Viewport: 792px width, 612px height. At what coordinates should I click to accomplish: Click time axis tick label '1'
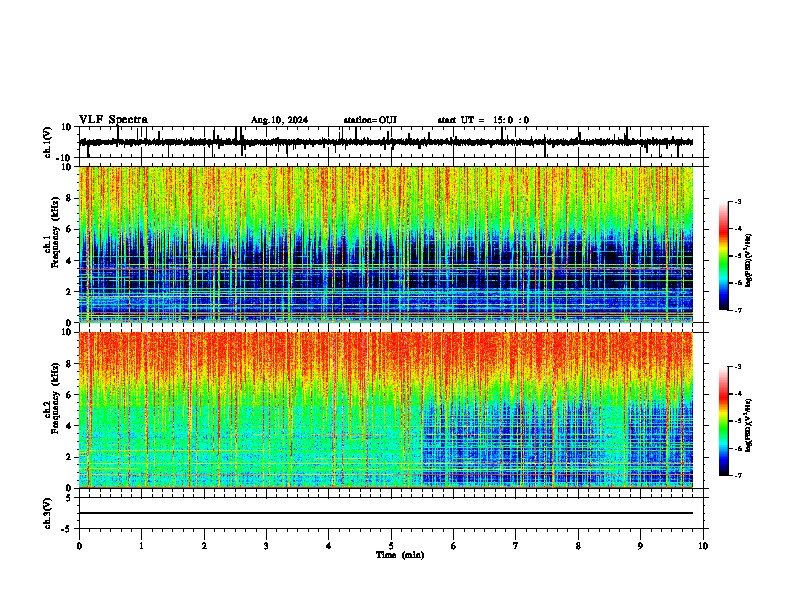click(142, 546)
